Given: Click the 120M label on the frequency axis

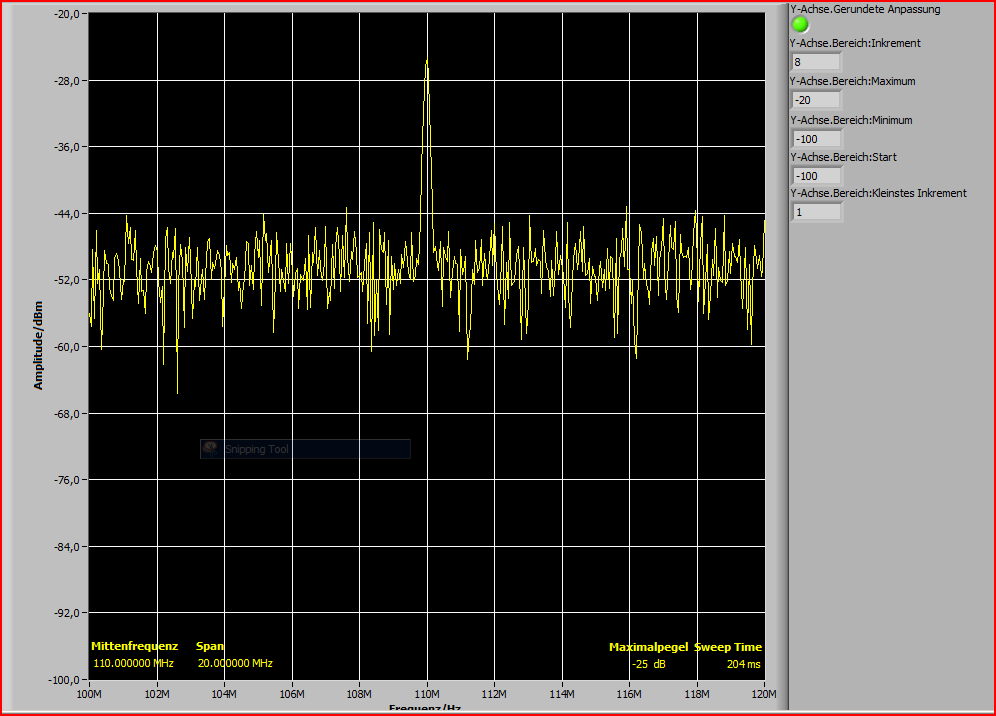Looking at the screenshot, I should [x=764, y=694].
